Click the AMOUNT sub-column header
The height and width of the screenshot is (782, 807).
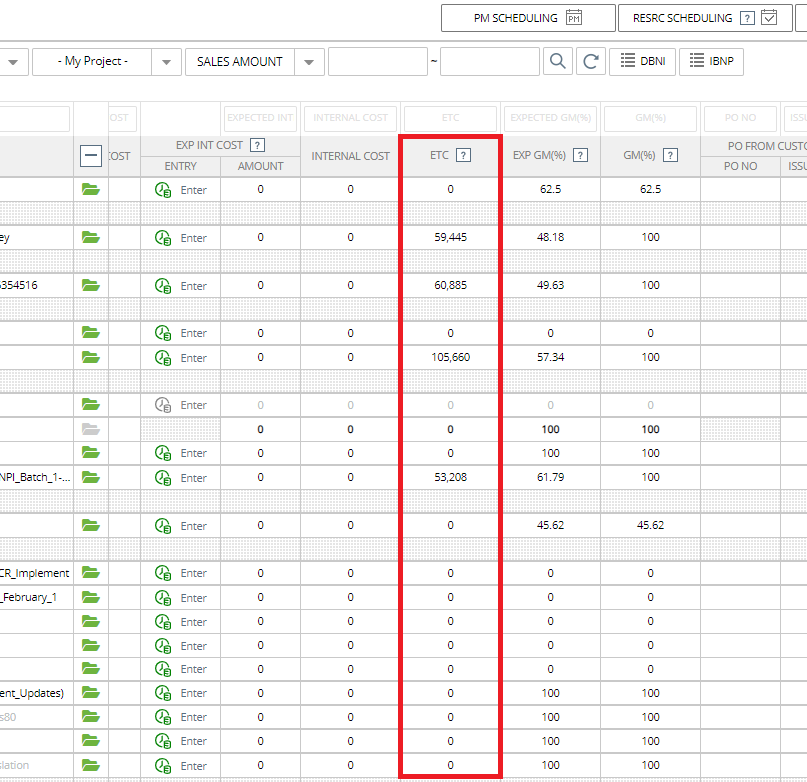[x=260, y=166]
